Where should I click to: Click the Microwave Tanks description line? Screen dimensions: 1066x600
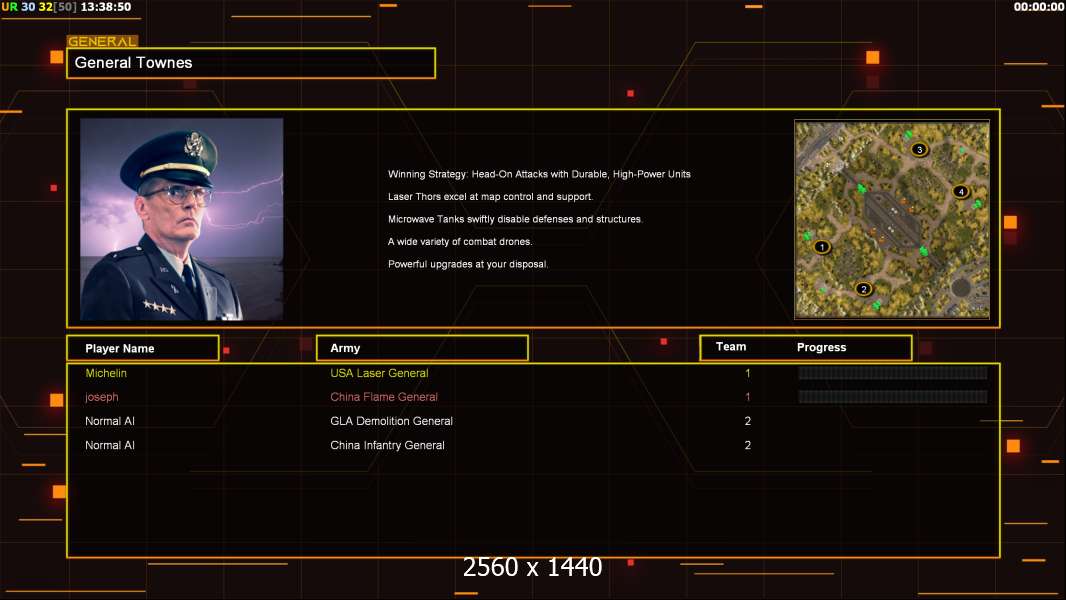coord(515,219)
